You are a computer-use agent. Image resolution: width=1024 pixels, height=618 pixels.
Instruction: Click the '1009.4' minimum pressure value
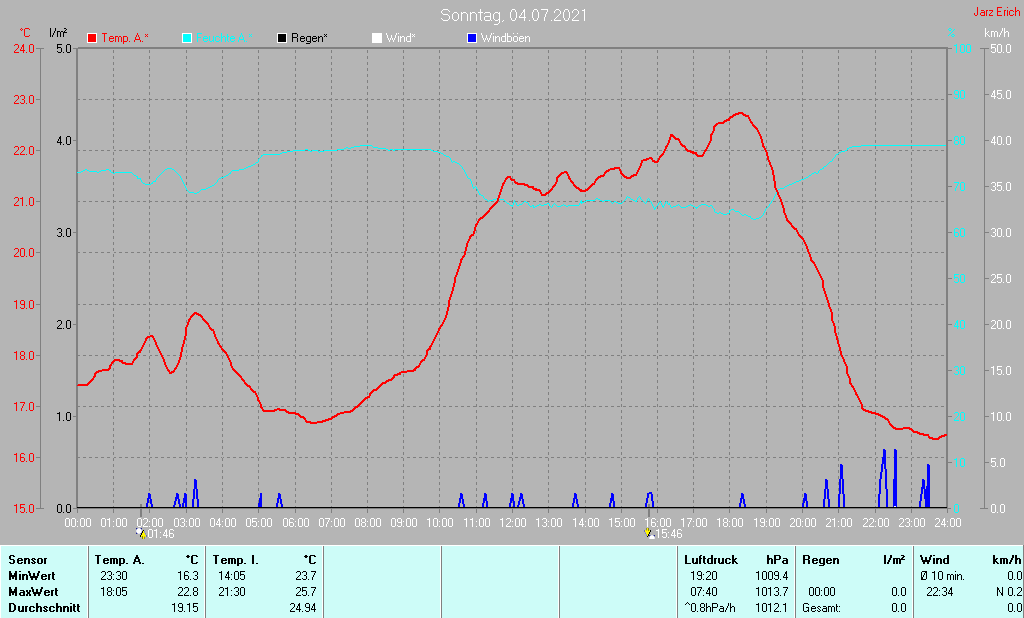click(771, 576)
